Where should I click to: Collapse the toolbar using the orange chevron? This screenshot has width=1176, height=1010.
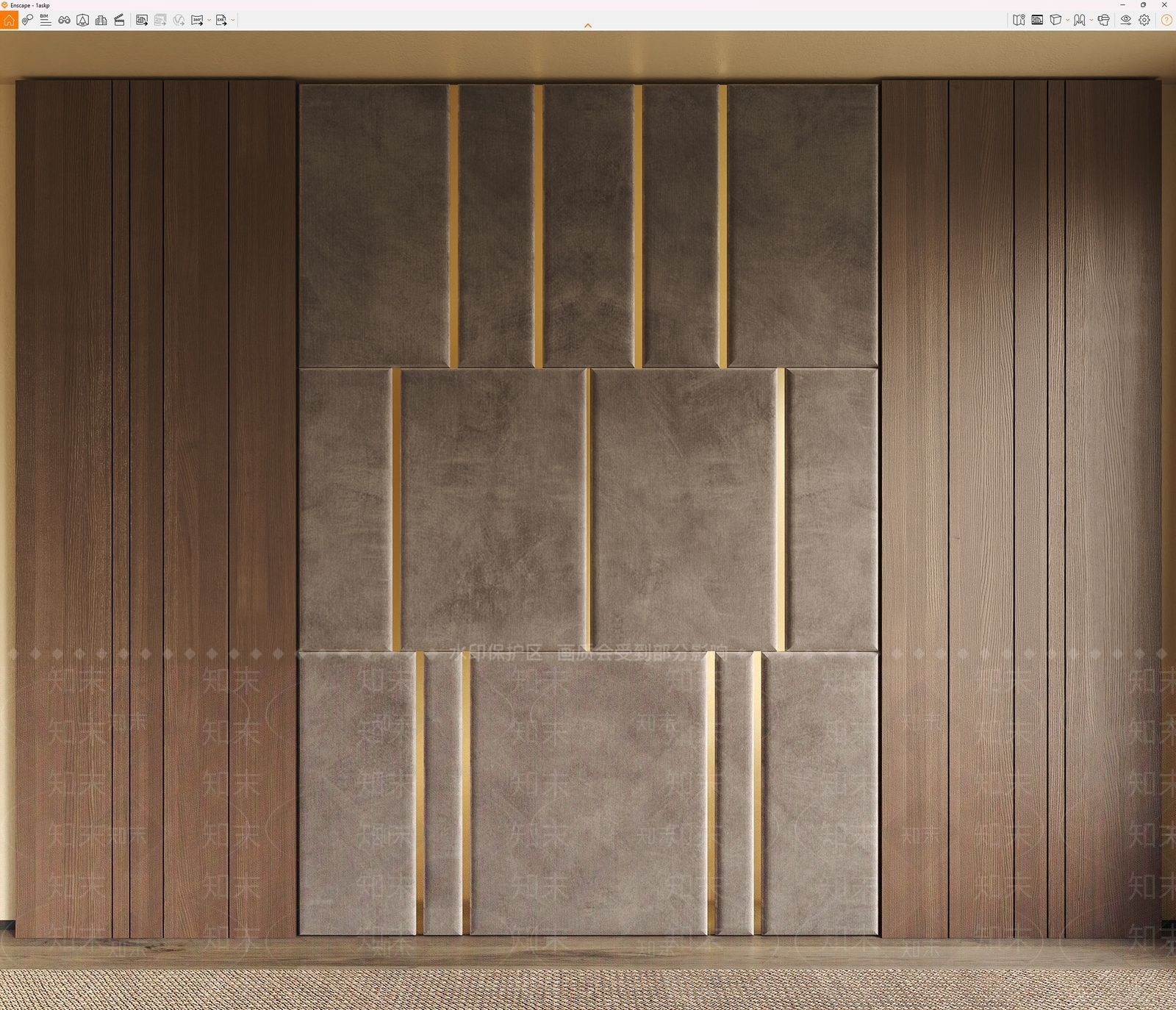588,26
